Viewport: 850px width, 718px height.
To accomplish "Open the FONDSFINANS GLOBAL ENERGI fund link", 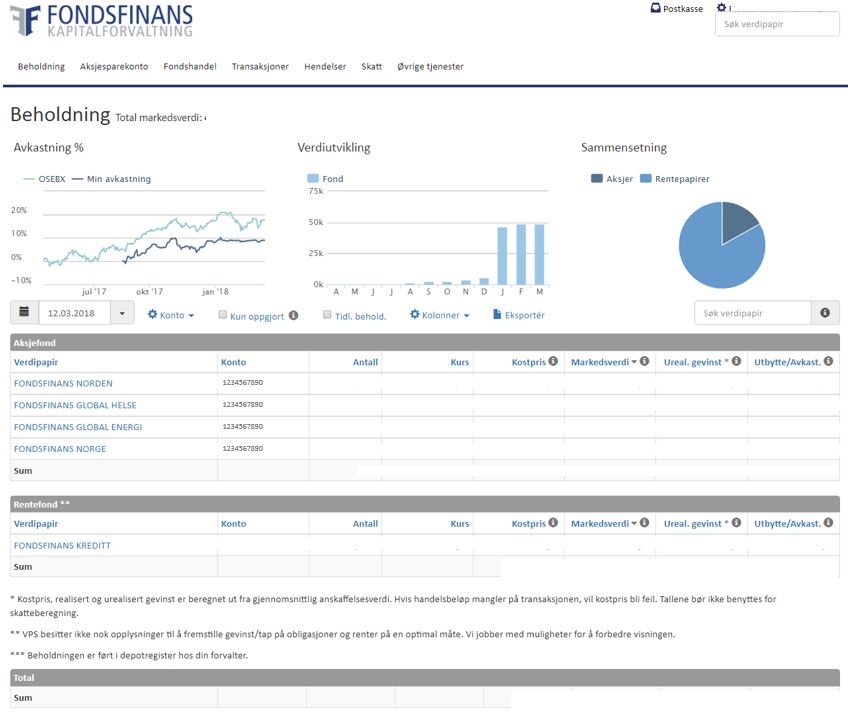I will click(78, 427).
